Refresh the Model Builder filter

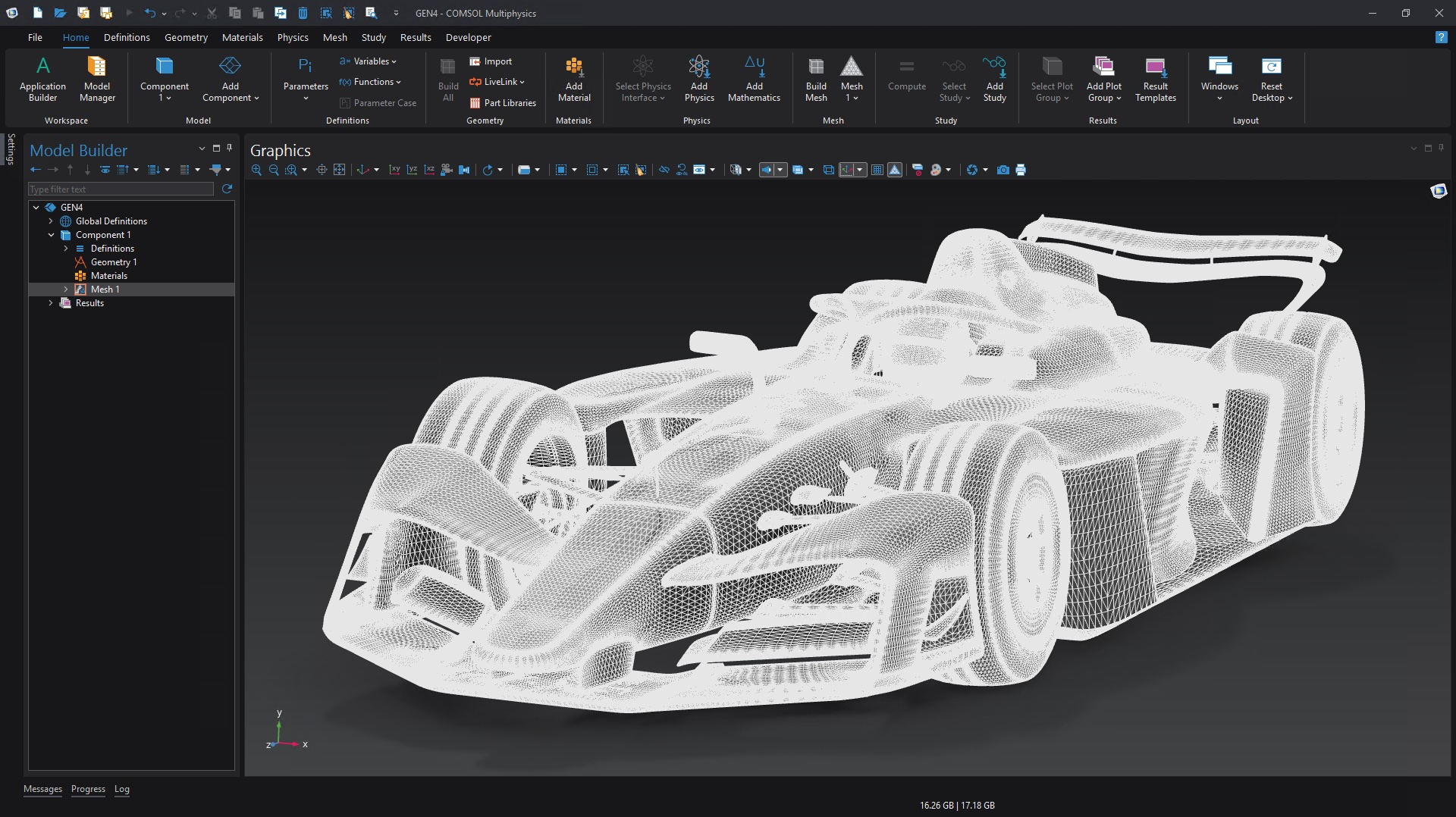tap(227, 189)
